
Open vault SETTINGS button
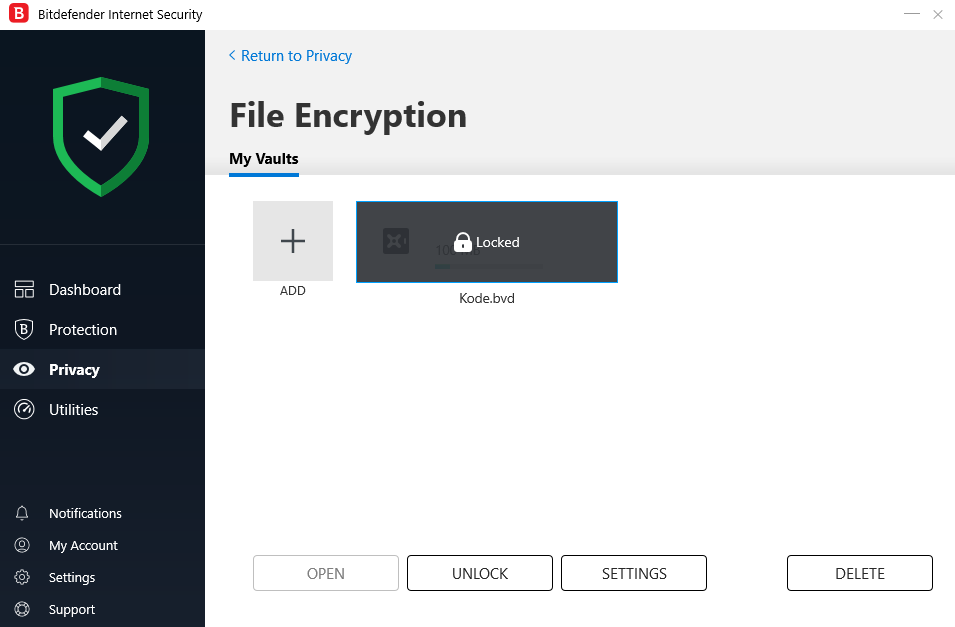pos(634,573)
